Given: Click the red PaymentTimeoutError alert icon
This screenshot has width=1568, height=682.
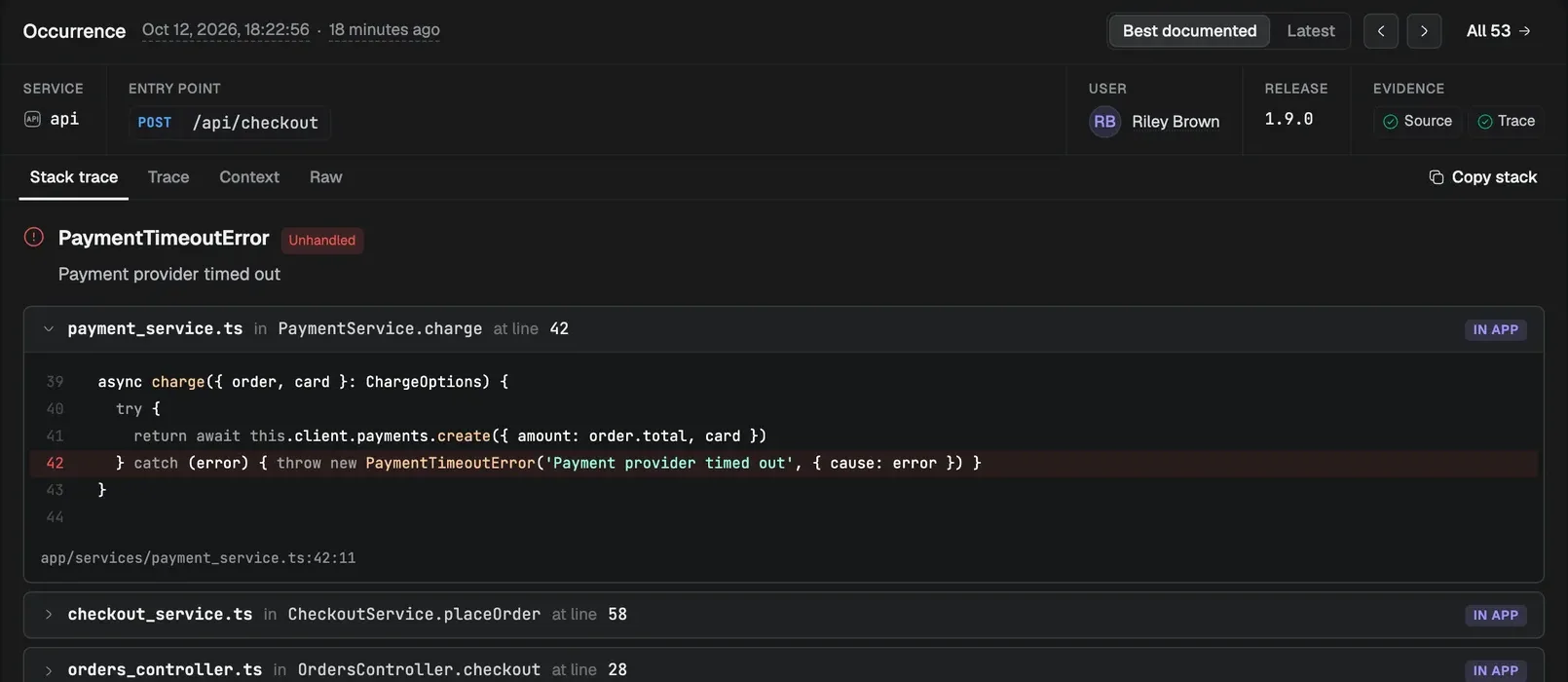Looking at the screenshot, I should click(x=34, y=237).
